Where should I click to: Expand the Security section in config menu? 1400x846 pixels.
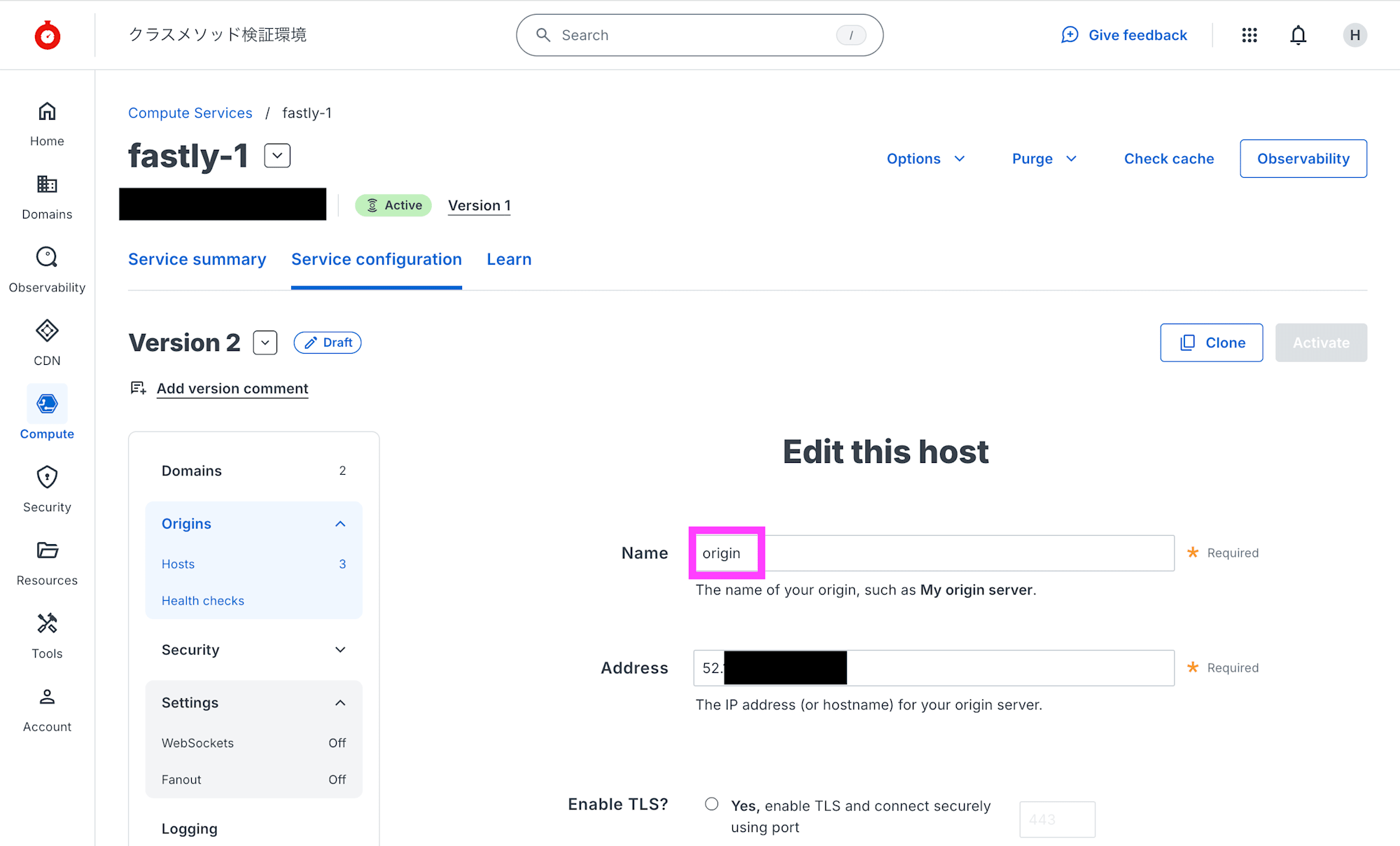[x=340, y=650]
